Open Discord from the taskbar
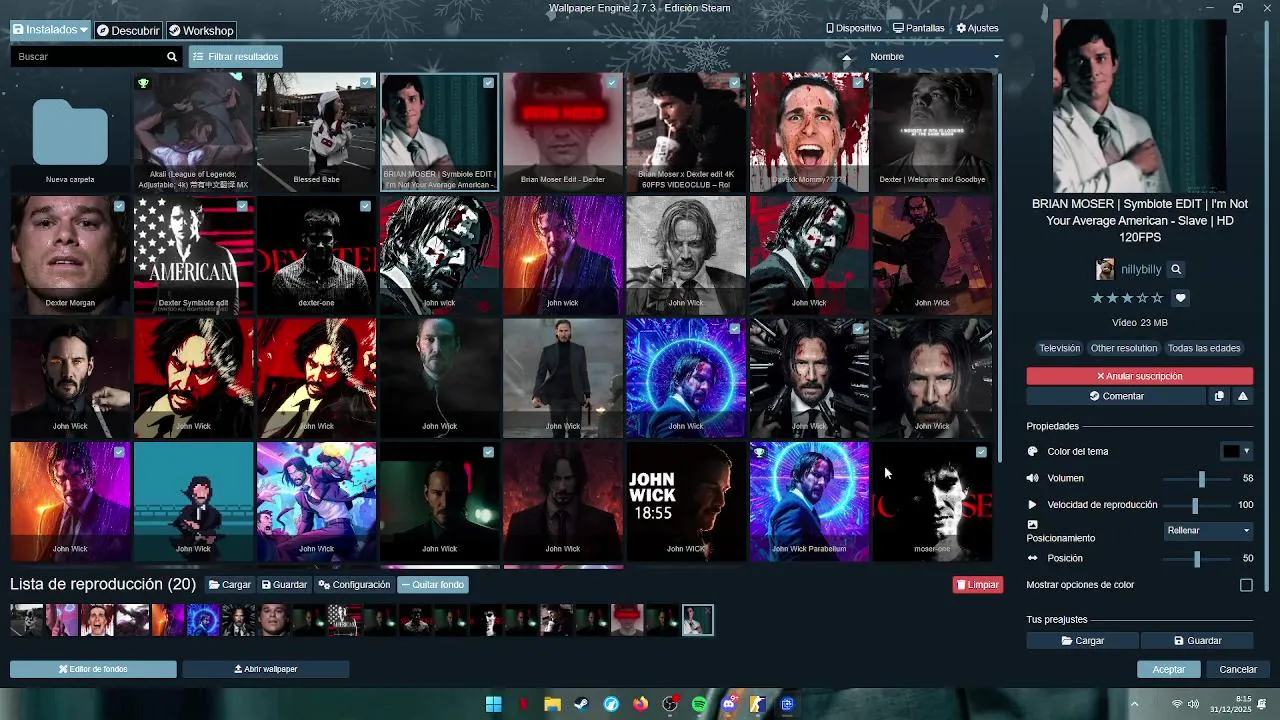 click(x=728, y=704)
